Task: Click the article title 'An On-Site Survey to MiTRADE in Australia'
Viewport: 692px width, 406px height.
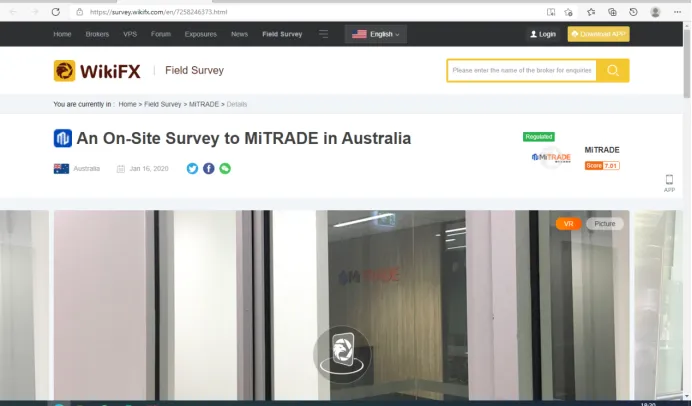Action: 244,138
